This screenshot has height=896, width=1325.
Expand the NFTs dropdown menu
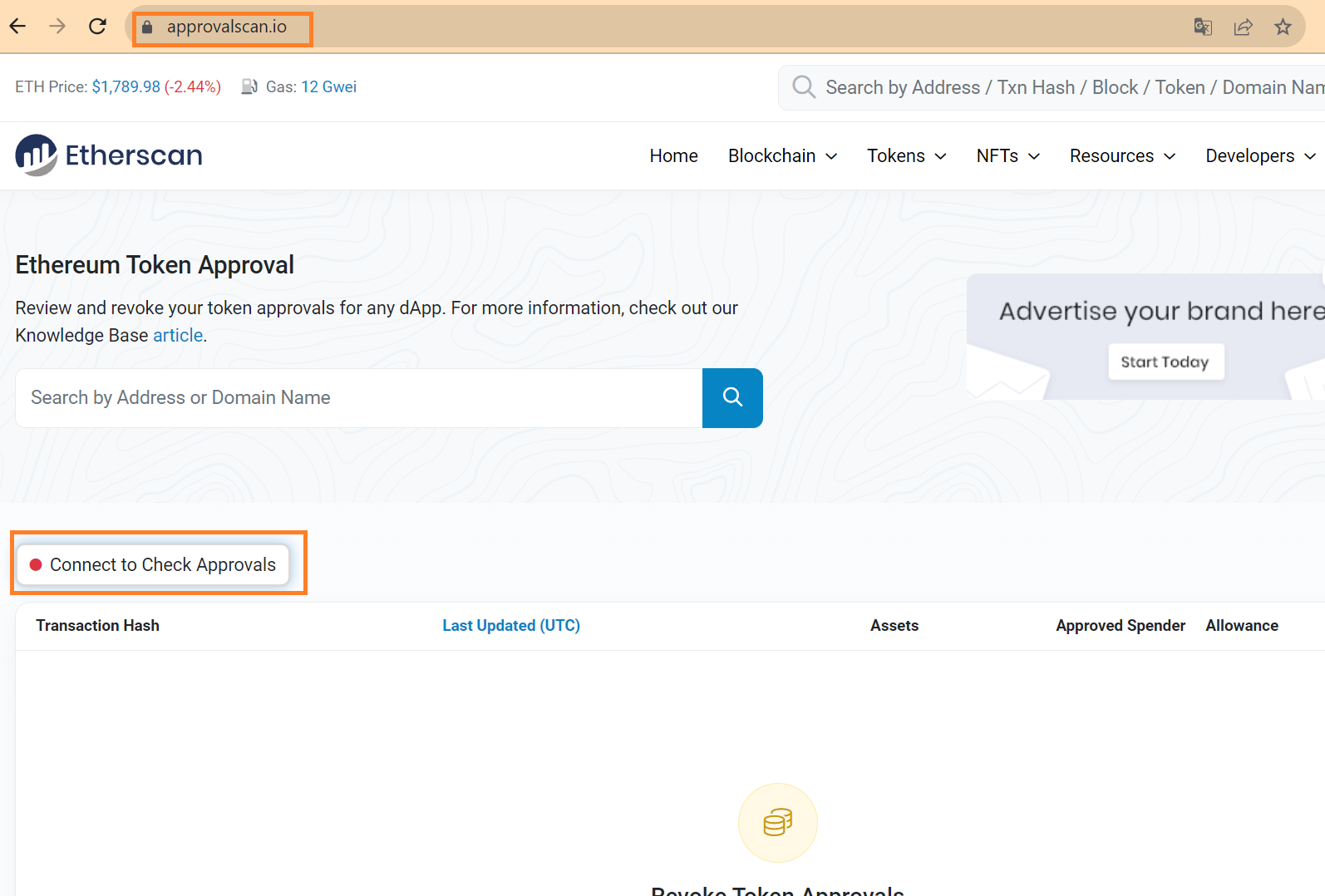(x=1008, y=156)
